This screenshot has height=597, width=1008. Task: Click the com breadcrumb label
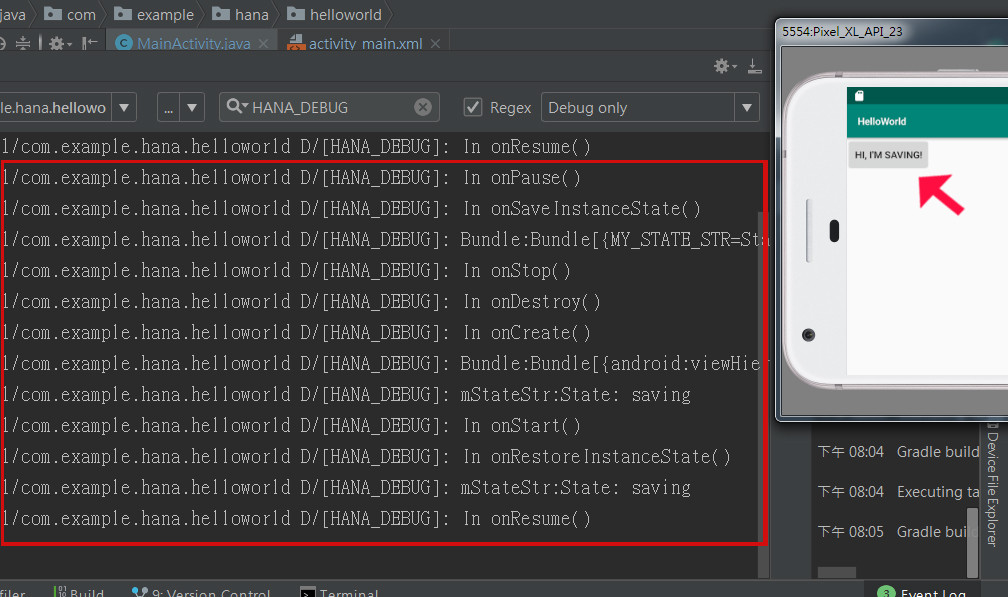81,14
